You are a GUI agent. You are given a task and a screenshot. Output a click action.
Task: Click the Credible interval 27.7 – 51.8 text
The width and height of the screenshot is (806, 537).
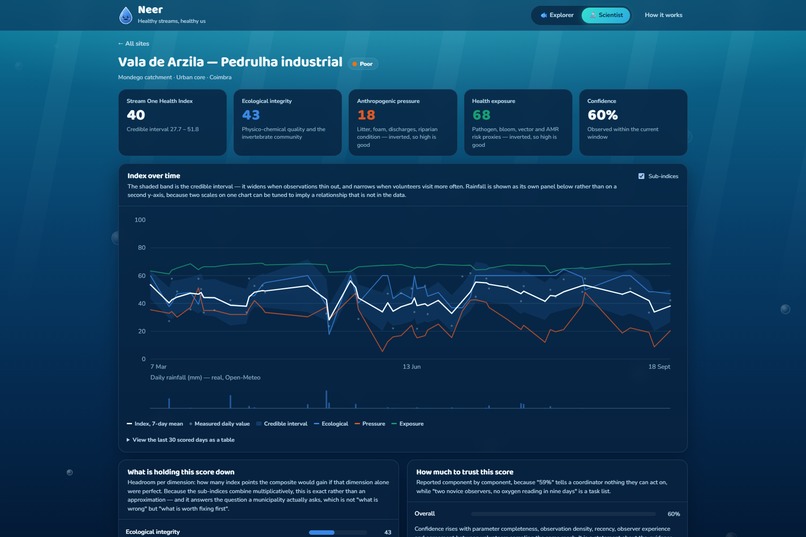click(162, 129)
